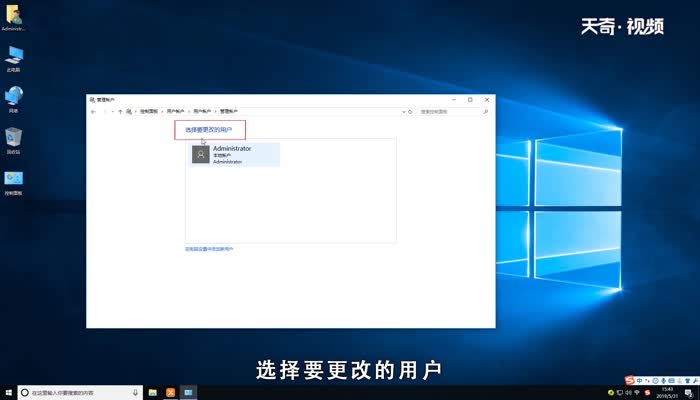700x400 pixels.
Task: Open the Action Center notifications icon
Action: pyautogui.click(x=690, y=393)
